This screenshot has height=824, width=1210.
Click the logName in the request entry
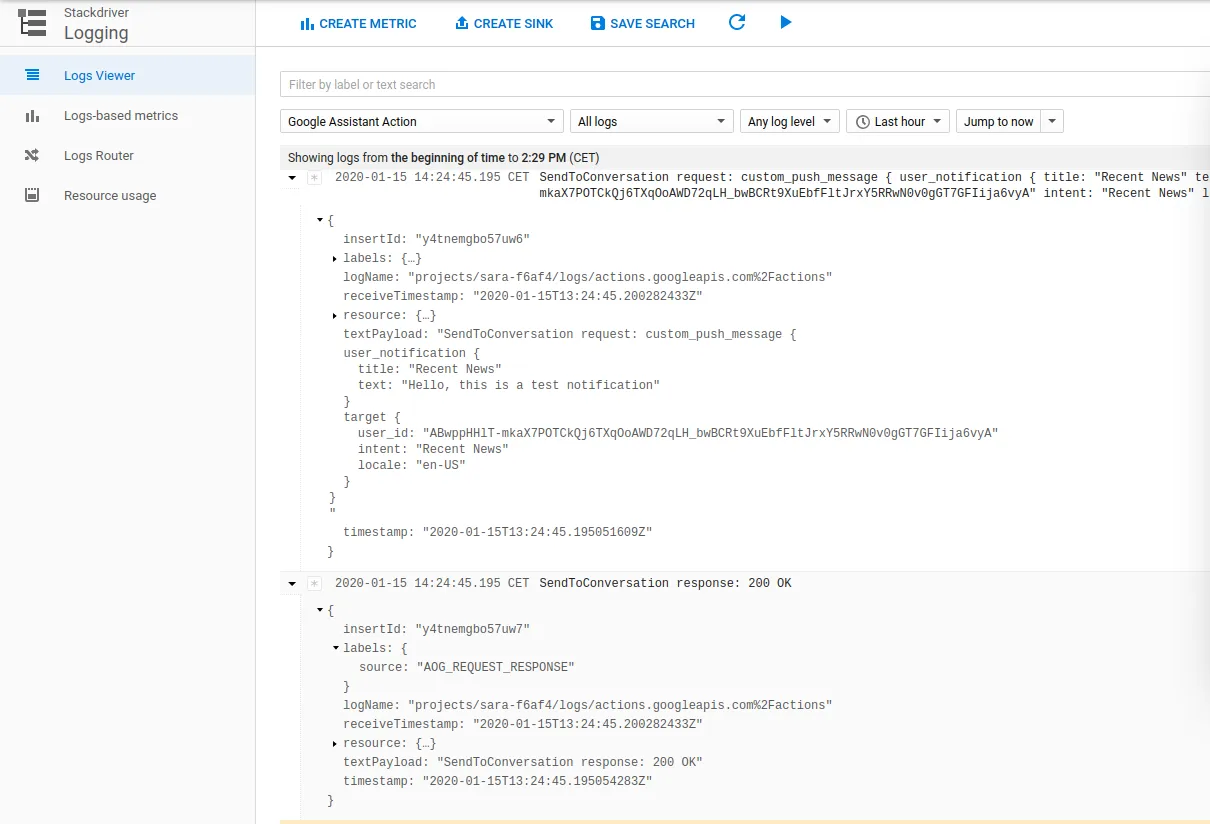click(588, 277)
